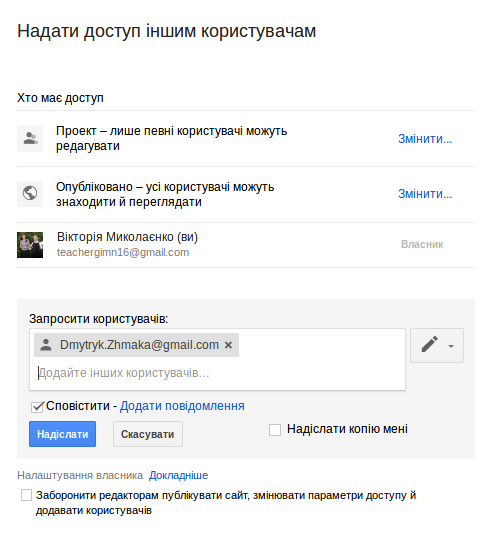The width and height of the screenshot is (489, 556).
Task: Remove Dmytryk.Zhmaka@gmail.com with the x icon
Action: (x=228, y=345)
